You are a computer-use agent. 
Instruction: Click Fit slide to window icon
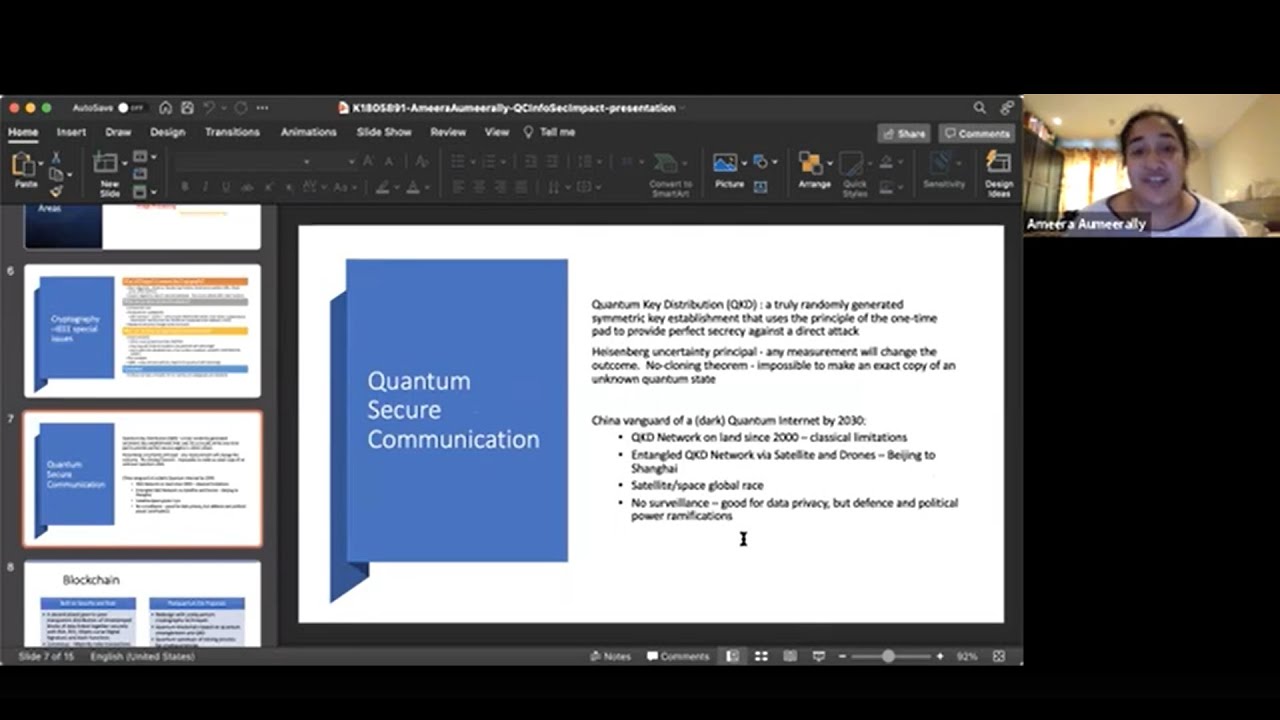point(998,656)
